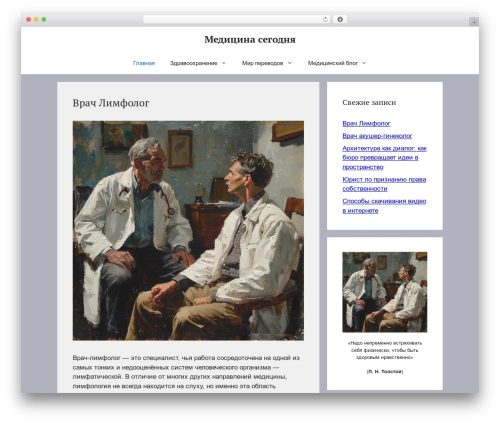Open a new tab with plus icon

click(474, 22)
